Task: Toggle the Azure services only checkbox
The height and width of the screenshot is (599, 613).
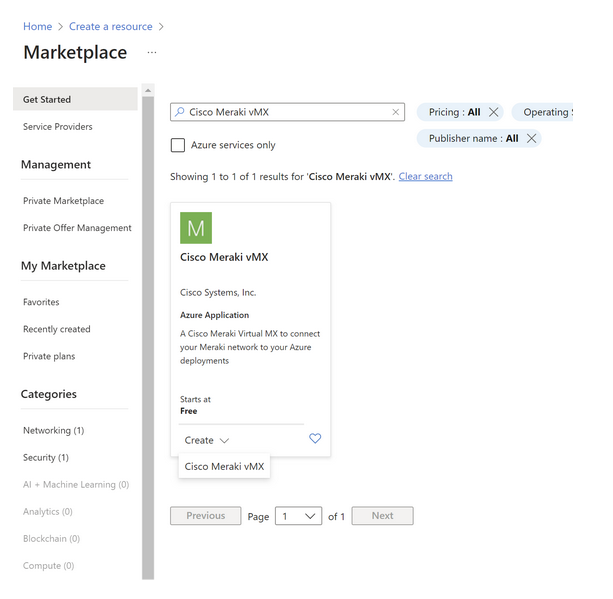Action: [178, 145]
